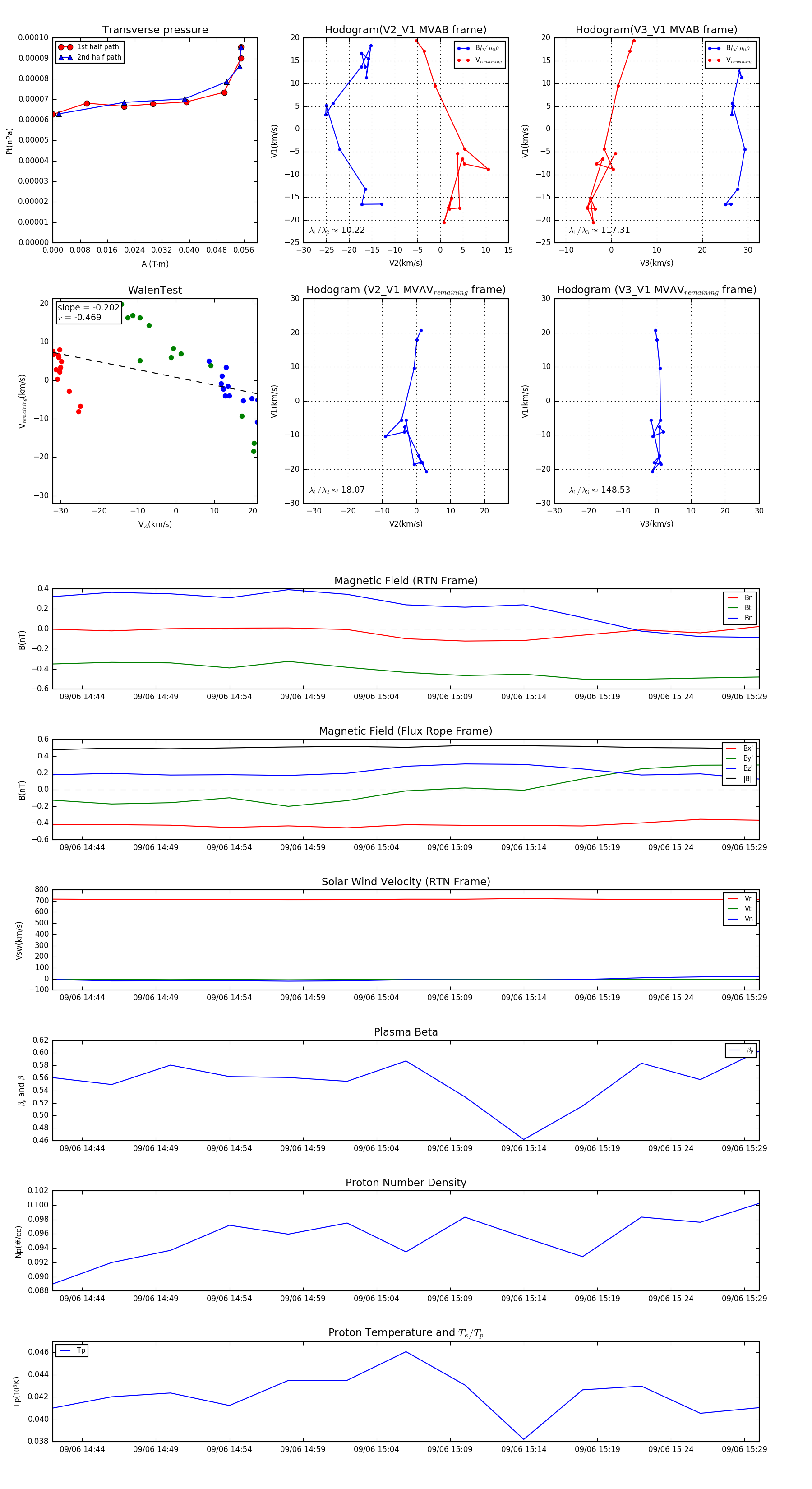The height and width of the screenshot is (1489, 812).
Task: Click the Br red legend line swatch
Action: tap(733, 598)
